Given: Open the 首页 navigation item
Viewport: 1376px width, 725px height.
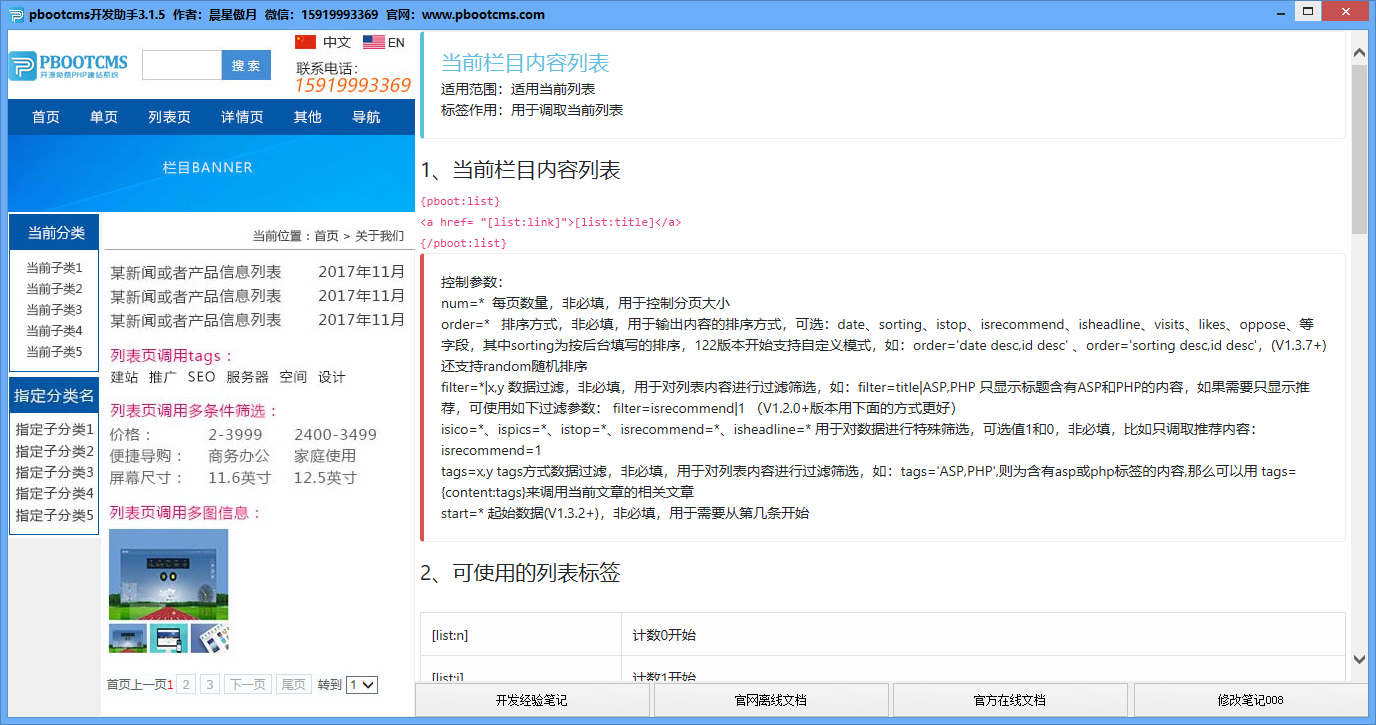Looking at the screenshot, I should [x=44, y=117].
